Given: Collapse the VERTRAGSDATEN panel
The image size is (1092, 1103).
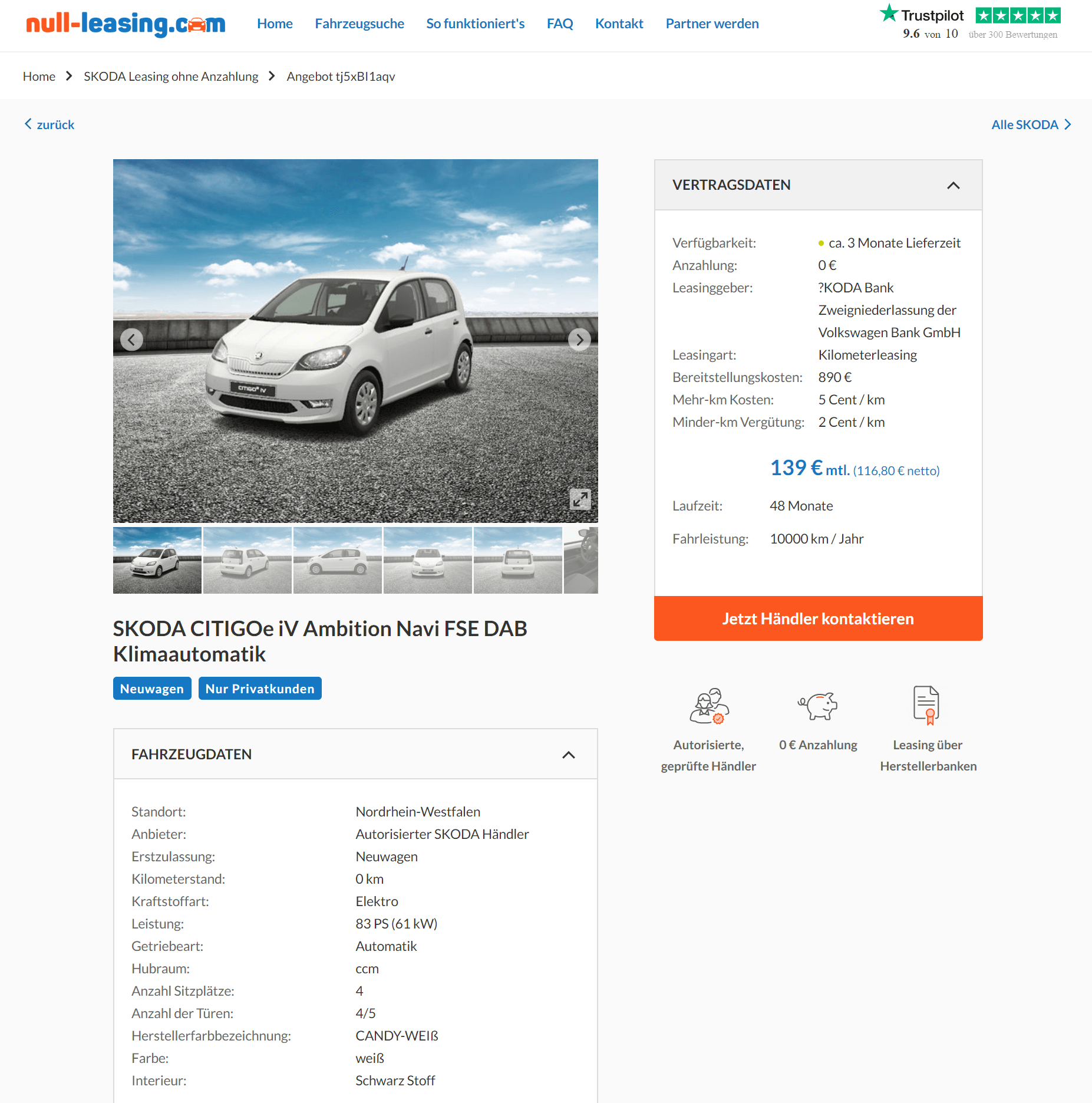Looking at the screenshot, I should point(953,185).
